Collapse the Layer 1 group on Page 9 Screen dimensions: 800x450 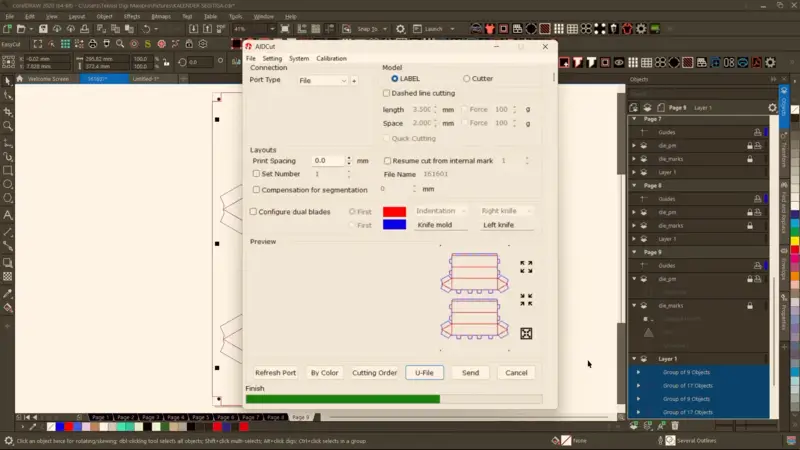[x=633, y=358]
